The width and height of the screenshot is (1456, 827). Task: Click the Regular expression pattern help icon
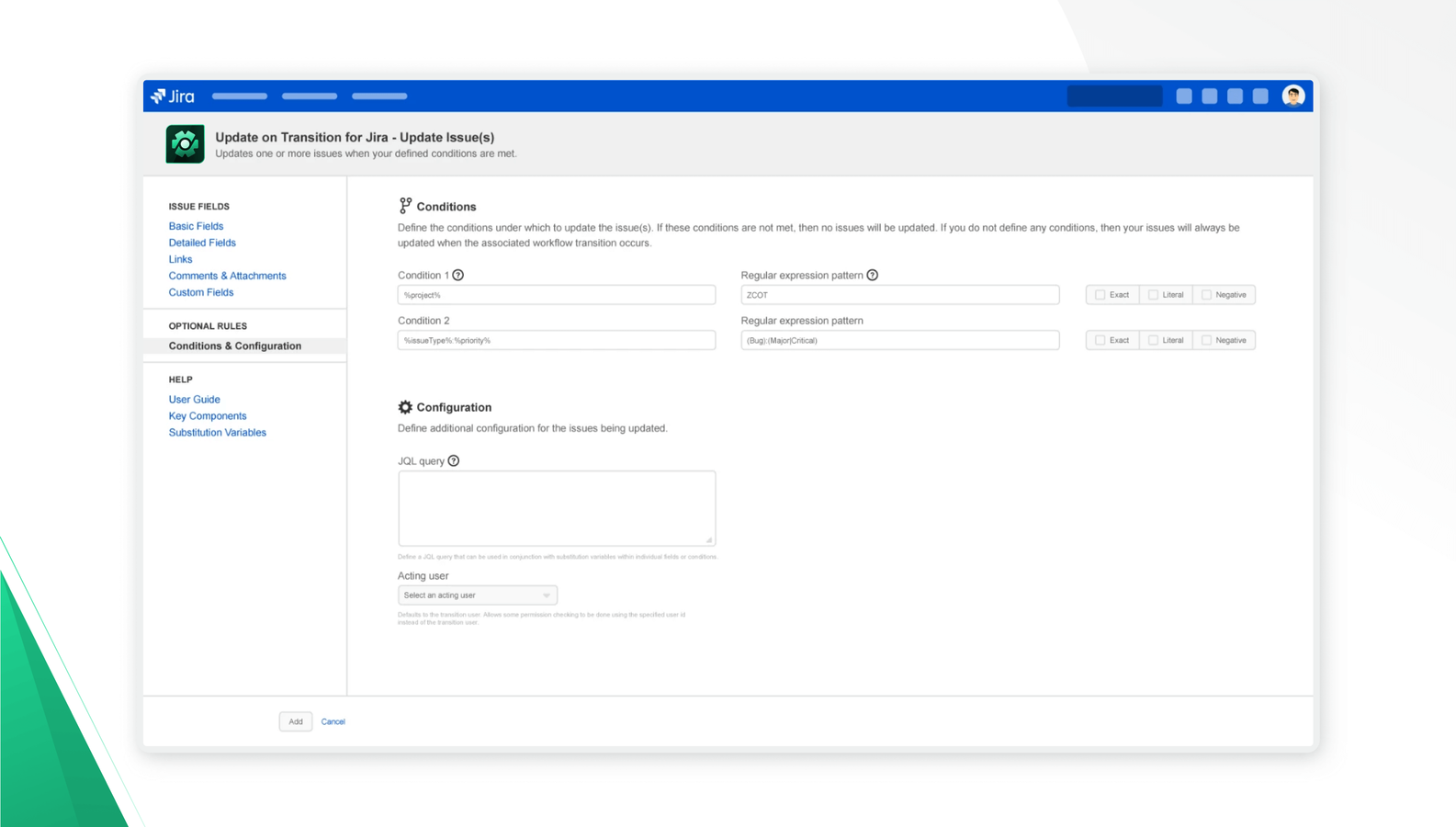[x=873, y=275]
